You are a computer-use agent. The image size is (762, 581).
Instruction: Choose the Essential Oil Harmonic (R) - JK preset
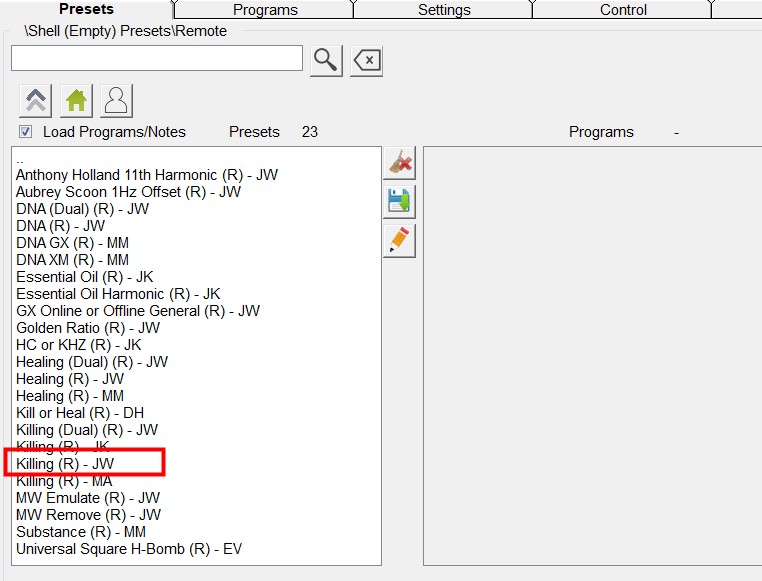pos(118,294)
